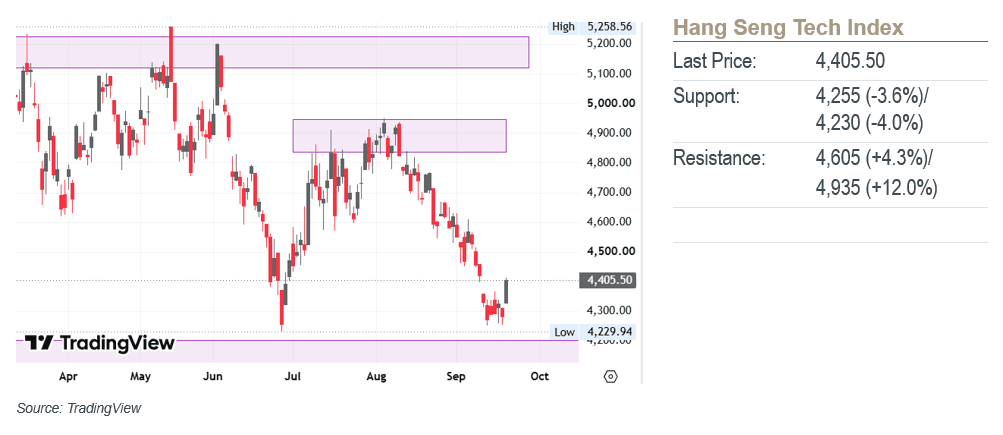Click the Jul date axis label
Screen dimensions: 1003x435
pos(292,377)
